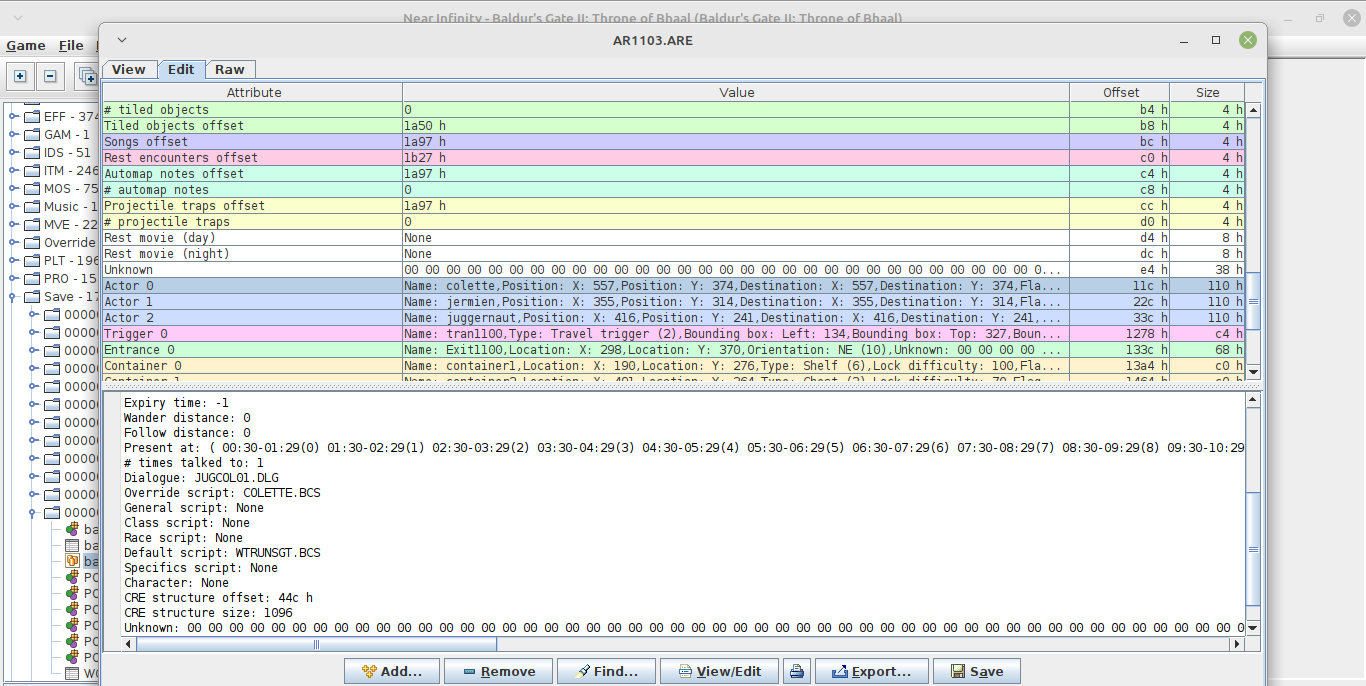Select the 'Container 0' row

click(674, 366)
